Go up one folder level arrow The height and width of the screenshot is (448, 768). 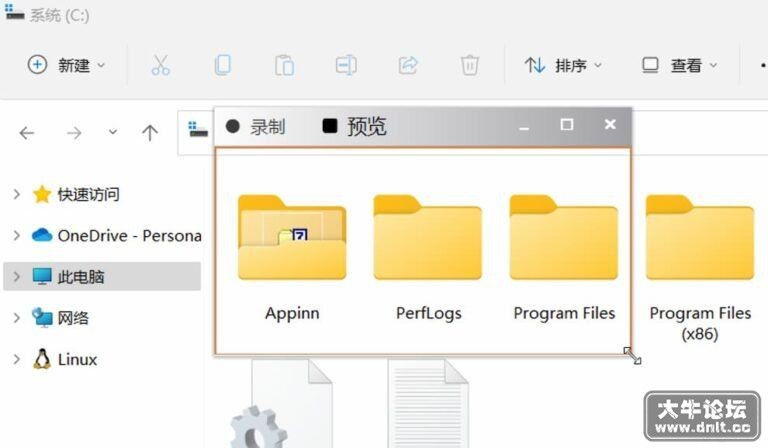coord(150,133)
